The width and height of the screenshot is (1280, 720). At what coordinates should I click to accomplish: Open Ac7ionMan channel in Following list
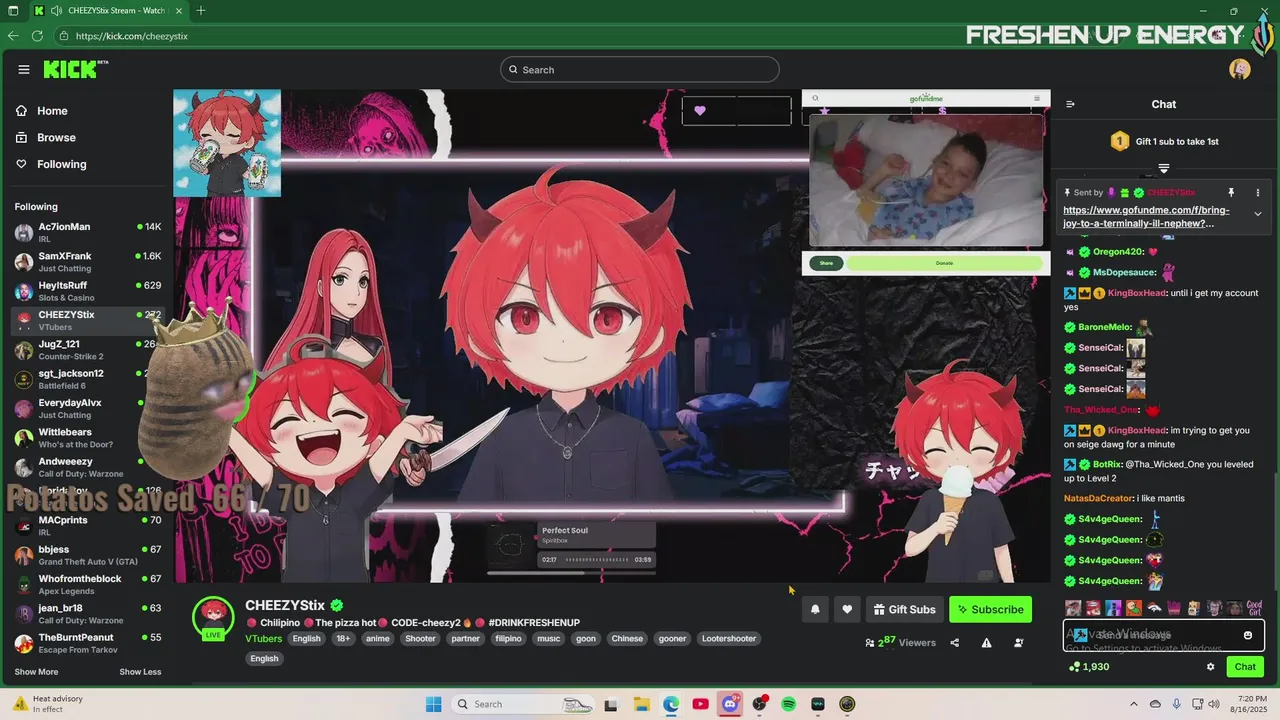(x=88, y=232)
